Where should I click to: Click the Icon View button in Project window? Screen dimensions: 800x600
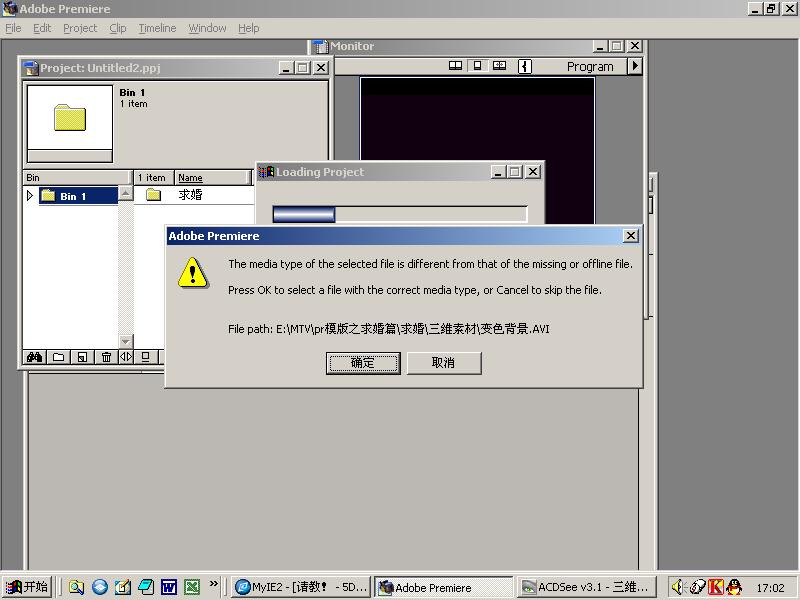point(145,357)
